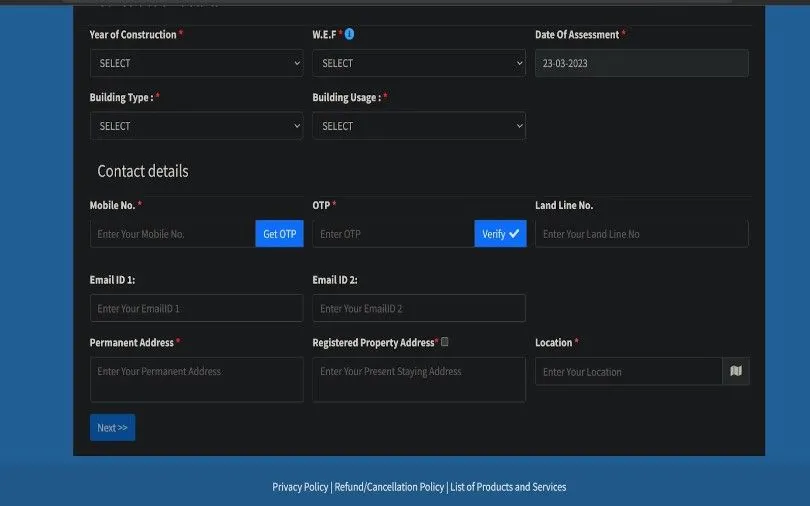810x506 pixels.
Task: Click the W.E.F info icon
Action: [x=349, y=34]
